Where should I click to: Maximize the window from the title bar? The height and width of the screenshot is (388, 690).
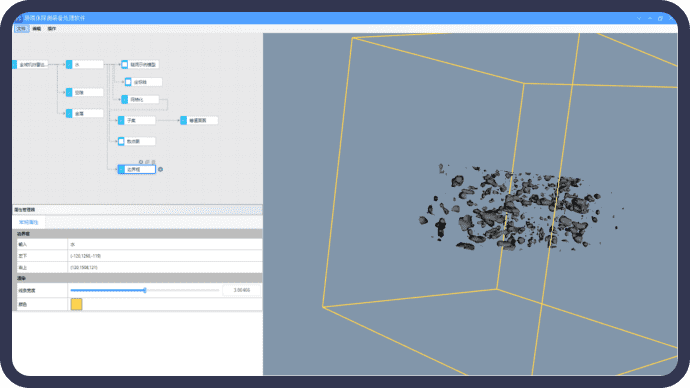(x=660, y=18)
